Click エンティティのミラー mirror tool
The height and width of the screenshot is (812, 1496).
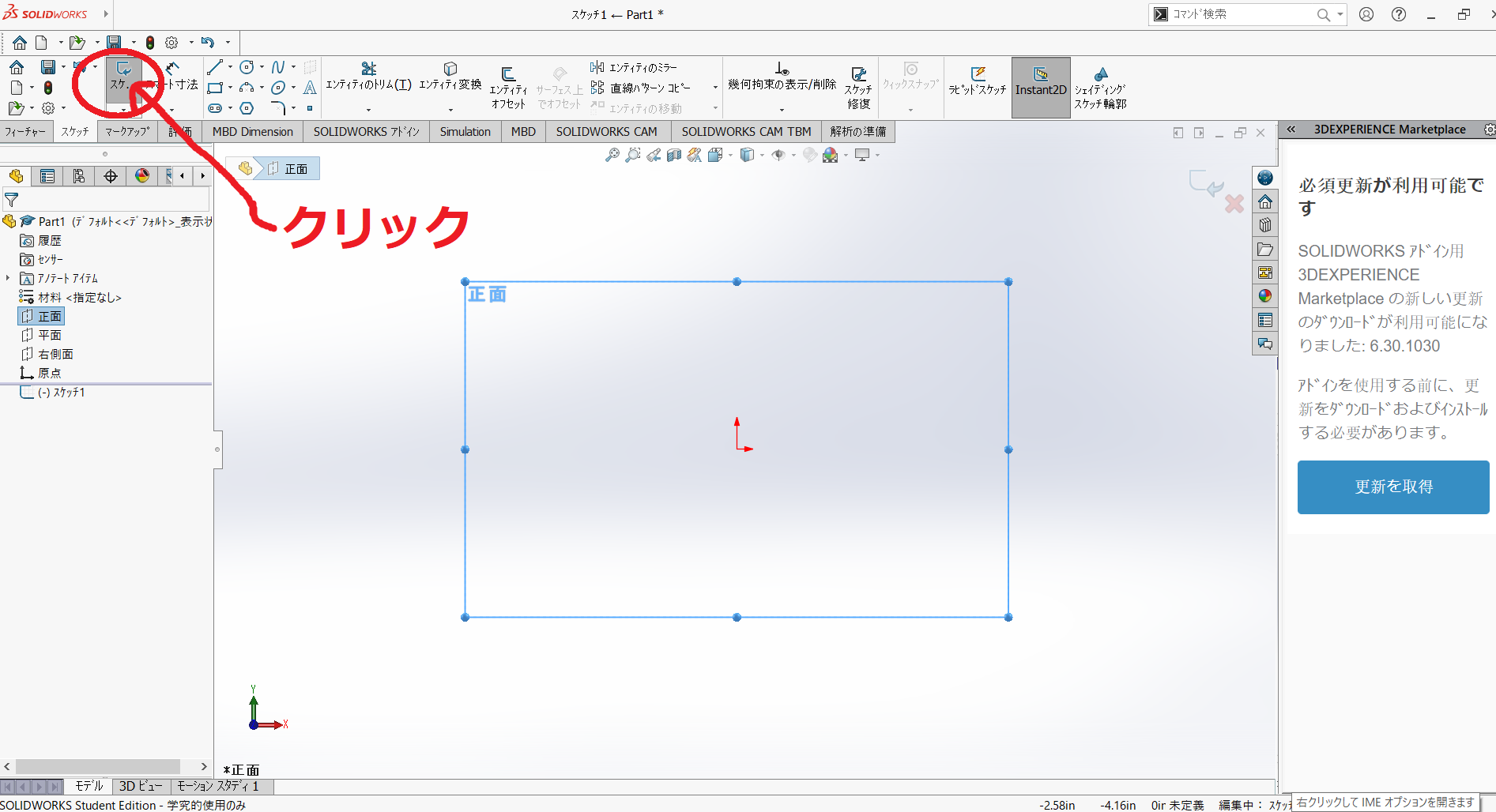[635, 67]
